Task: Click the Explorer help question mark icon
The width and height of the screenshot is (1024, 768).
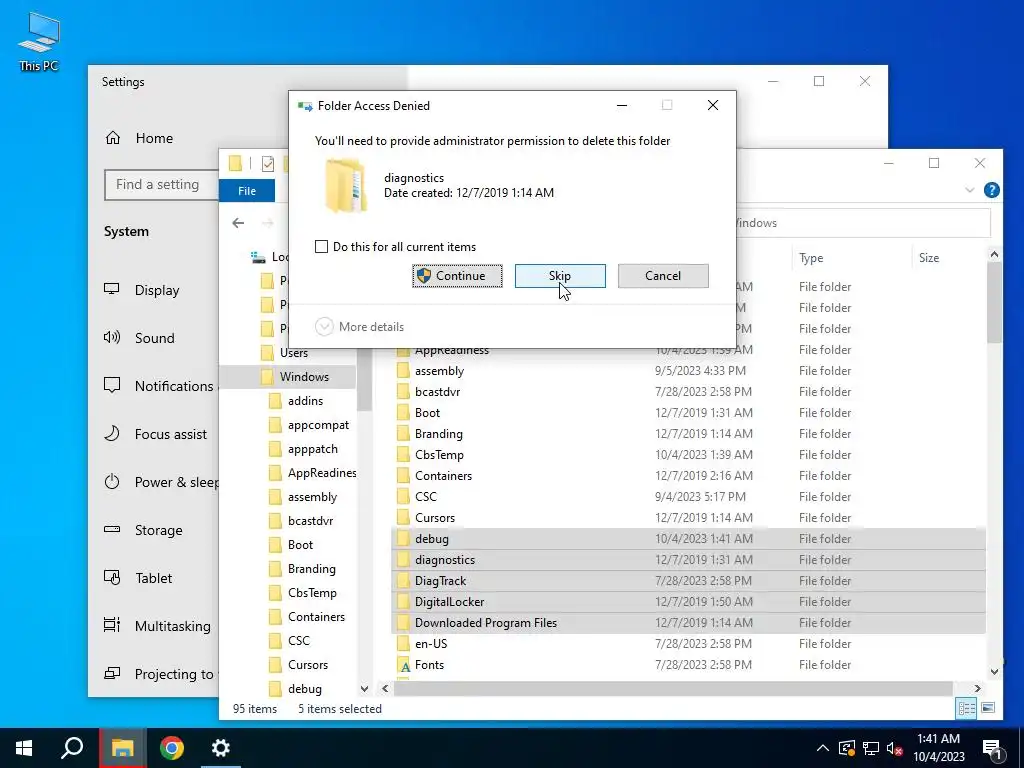Action: 991,190
